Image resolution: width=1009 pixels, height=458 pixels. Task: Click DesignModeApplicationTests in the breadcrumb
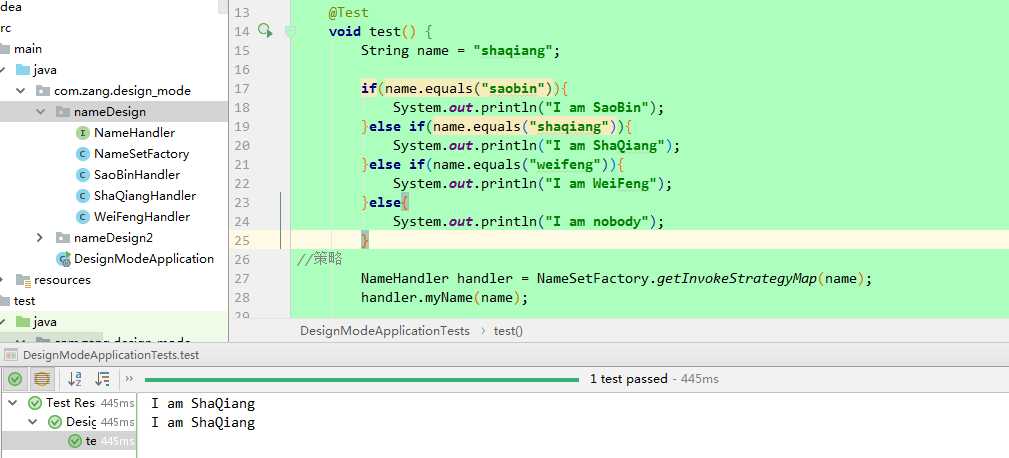[x=385, y=331]
